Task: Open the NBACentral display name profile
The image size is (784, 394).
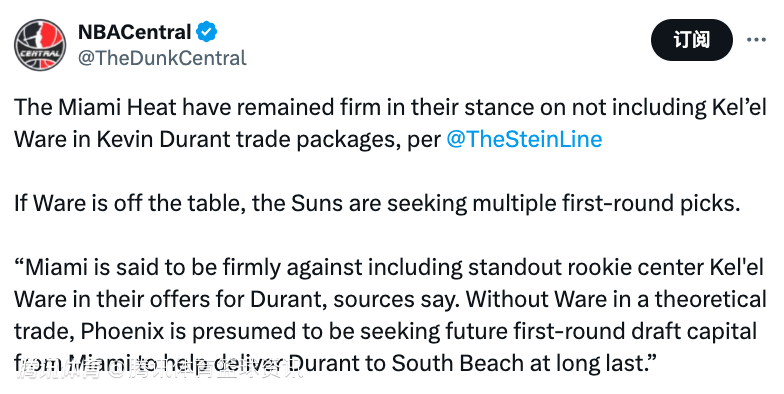Action: click(x=134, y=32)
